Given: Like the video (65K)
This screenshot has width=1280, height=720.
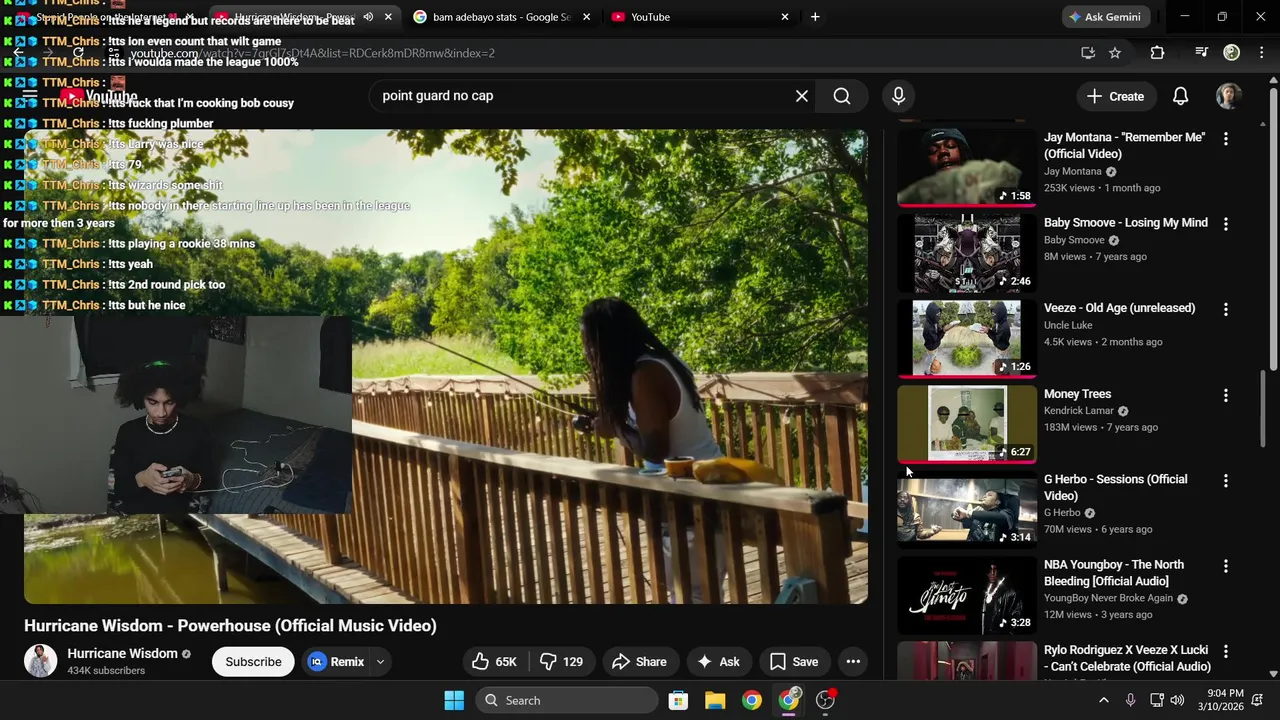Looking at the screenshot, I should tap(494, 661).
